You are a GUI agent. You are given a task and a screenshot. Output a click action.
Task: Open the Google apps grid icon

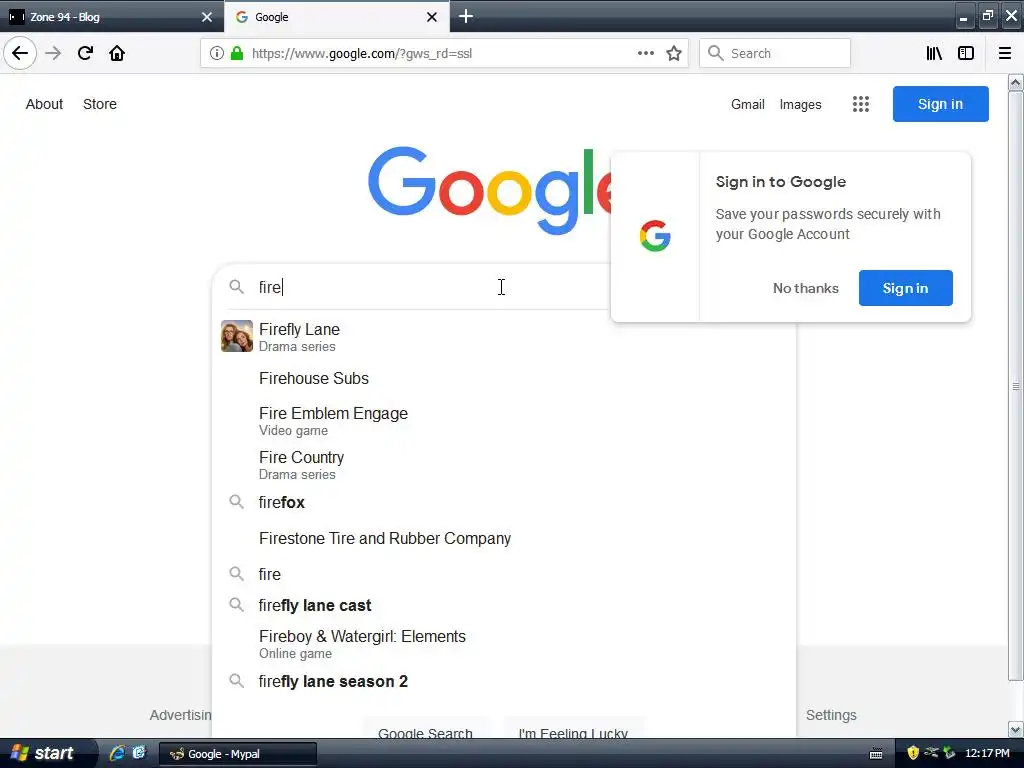pyautogui.click(x=861, y=104)
